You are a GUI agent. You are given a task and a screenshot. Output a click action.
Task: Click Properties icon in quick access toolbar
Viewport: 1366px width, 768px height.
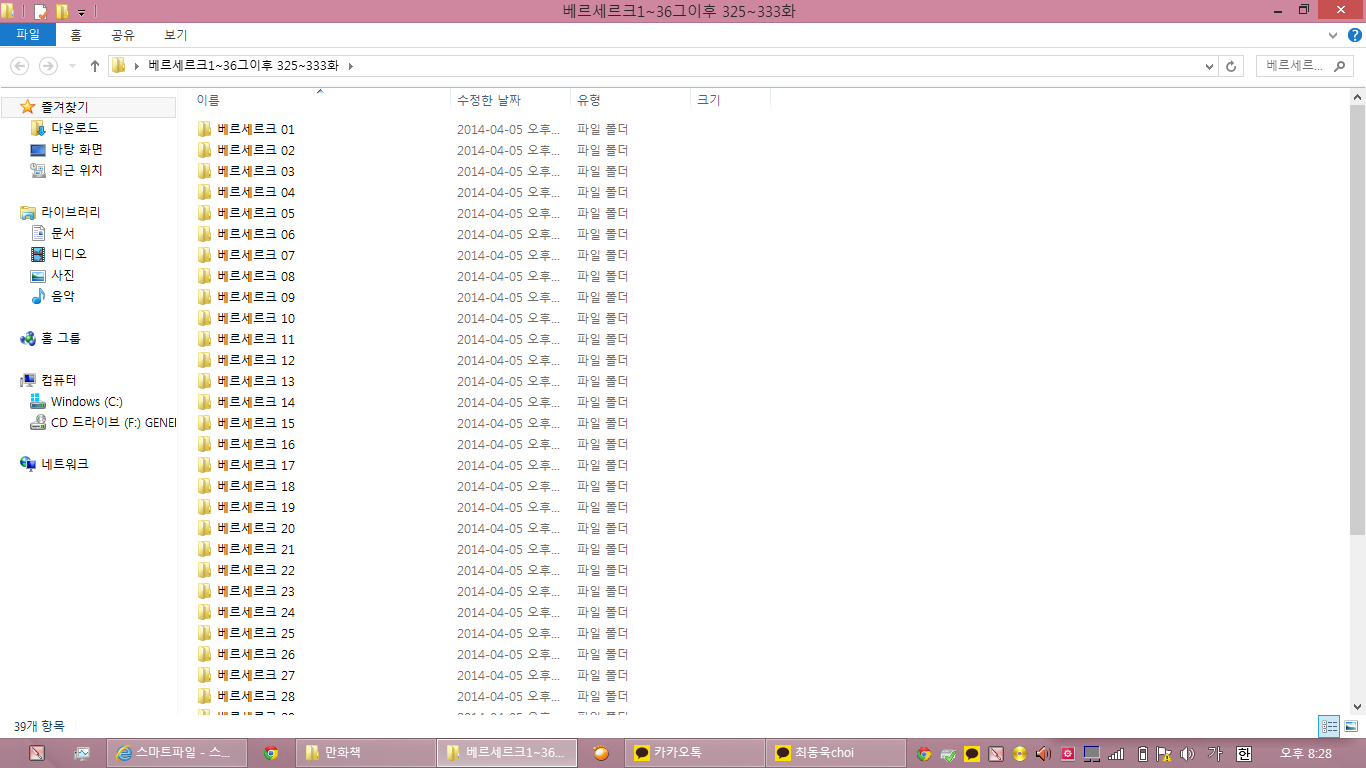[41, 12]
